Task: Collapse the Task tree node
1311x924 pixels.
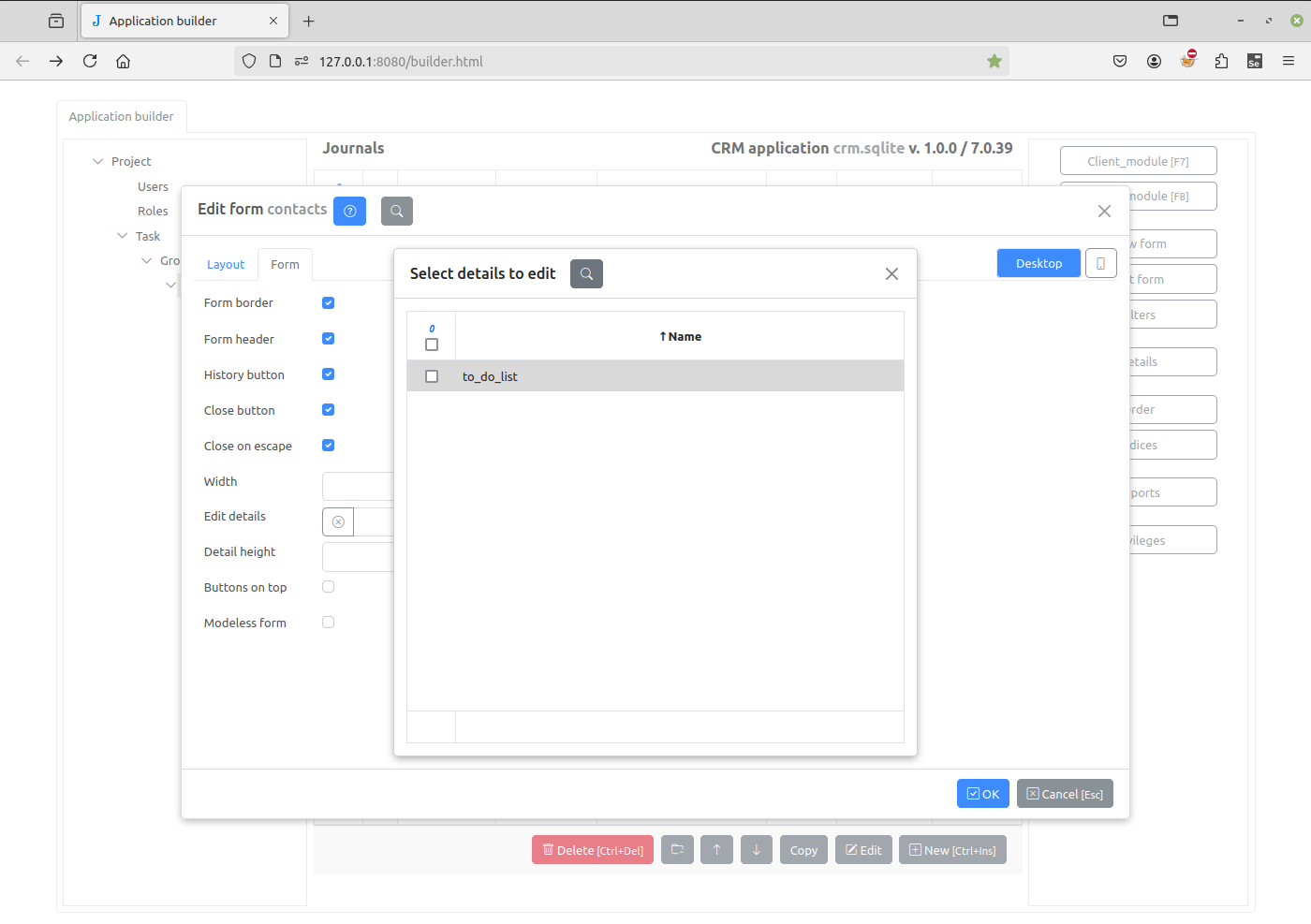Action: click(122, 236)
